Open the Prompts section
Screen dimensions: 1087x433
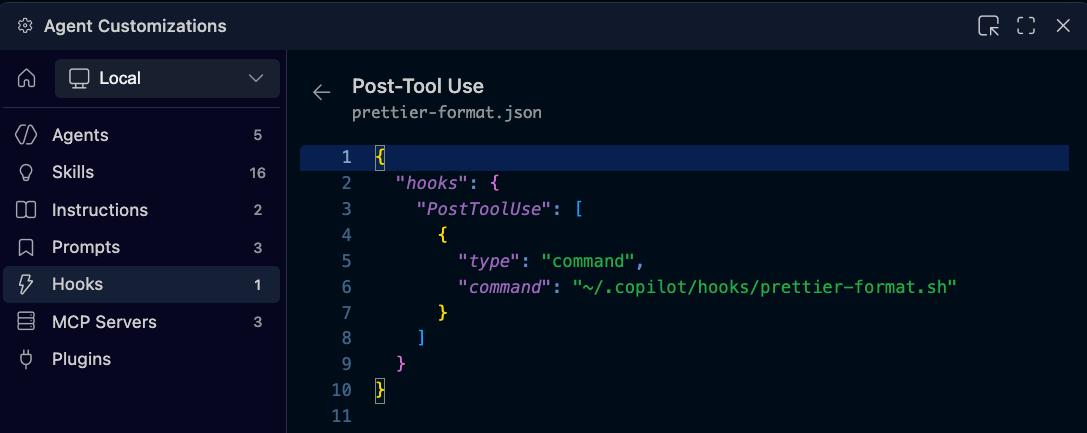click(141, 247)
